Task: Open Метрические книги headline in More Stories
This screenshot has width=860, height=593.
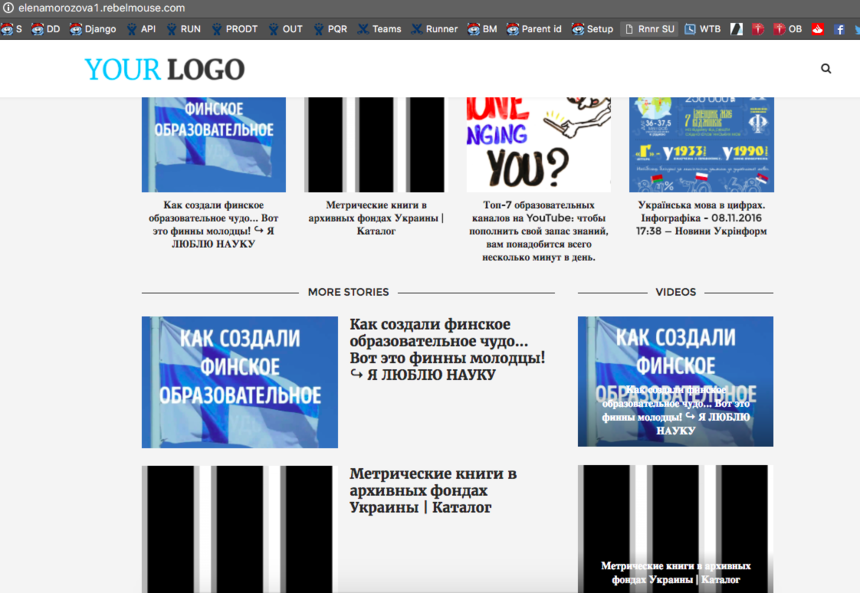Action: pos(433,490)
